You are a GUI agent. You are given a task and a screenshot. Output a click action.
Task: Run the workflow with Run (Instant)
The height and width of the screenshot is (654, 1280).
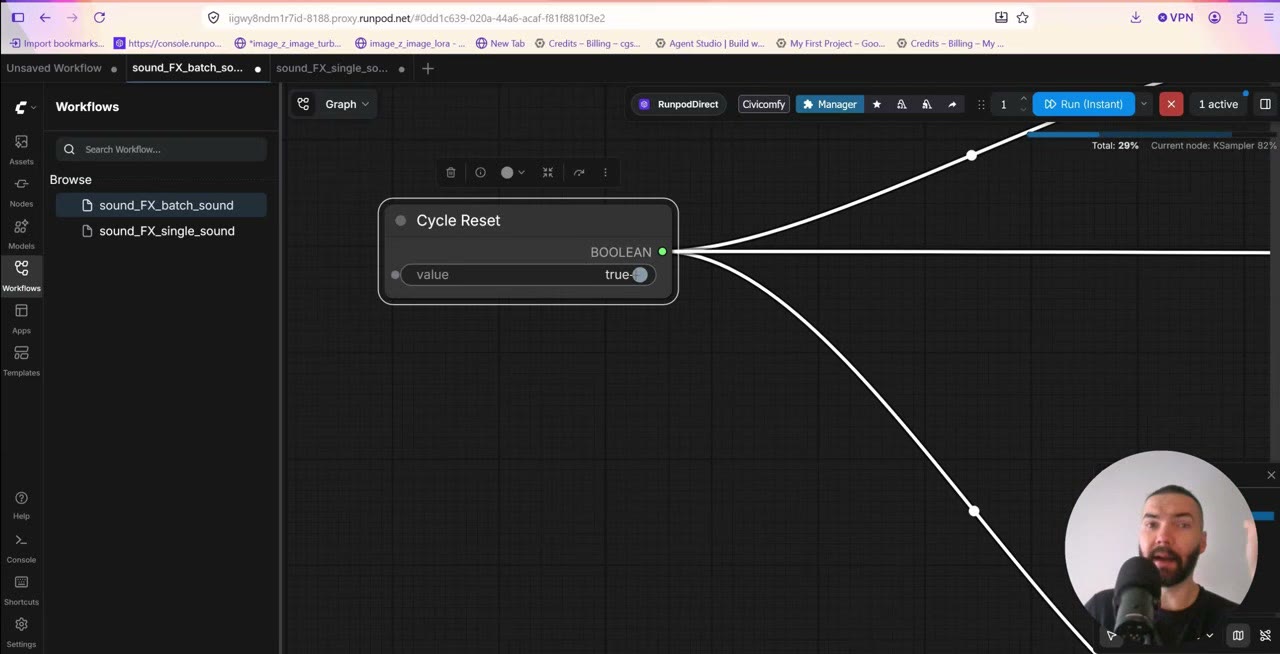click(x=1083, y=104)
